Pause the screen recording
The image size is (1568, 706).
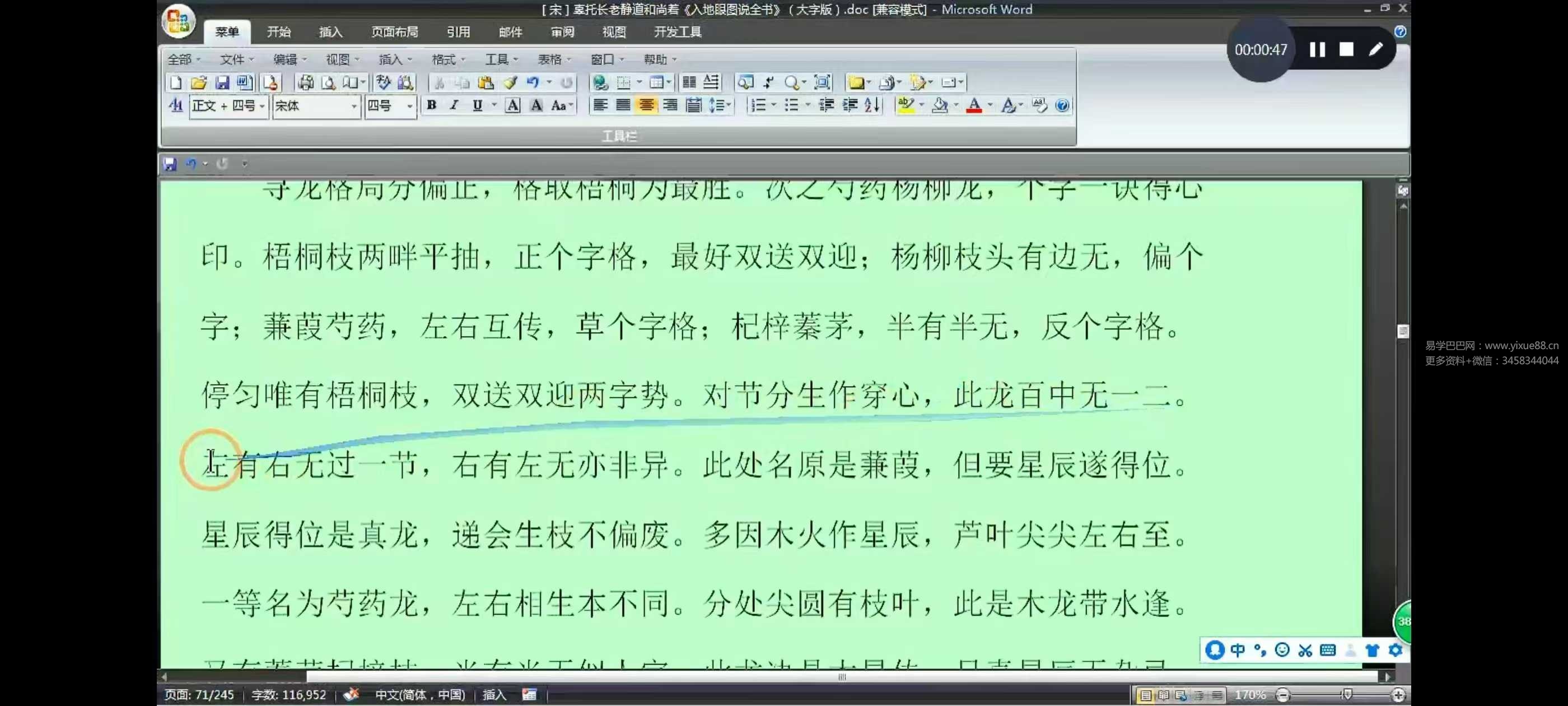coord(1317,49)
